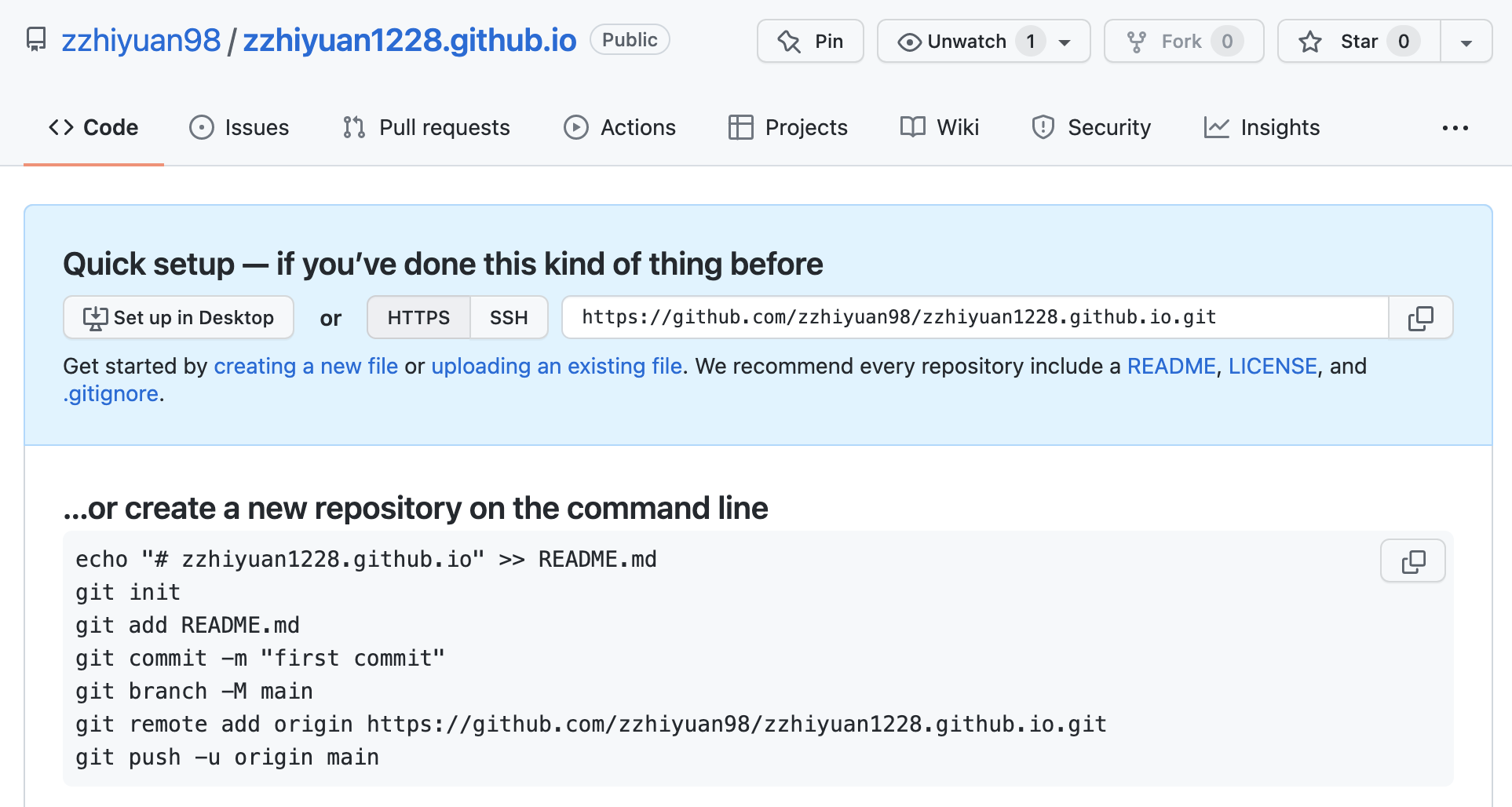Click the Quick setup heading
This screenshot has width=1512, height=807.
[x=443, y=264]
